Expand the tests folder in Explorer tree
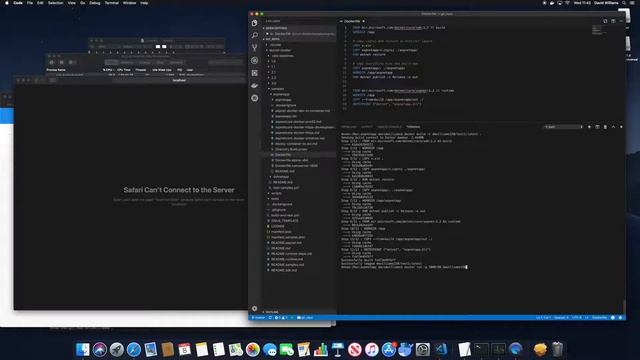This screenshot has width=640, height=360. pyautogui.click(x=275, y=199)
